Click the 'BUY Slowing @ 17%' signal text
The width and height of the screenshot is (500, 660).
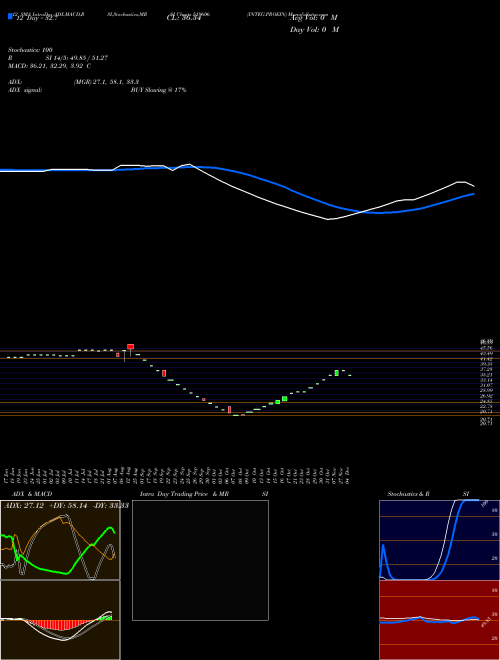click(x=158, y=90)
